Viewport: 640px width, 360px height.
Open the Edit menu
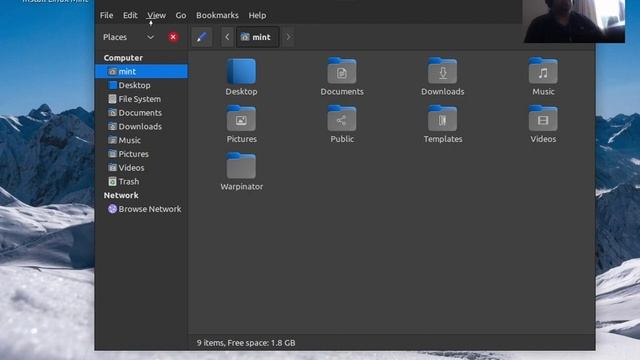[130, 15]
